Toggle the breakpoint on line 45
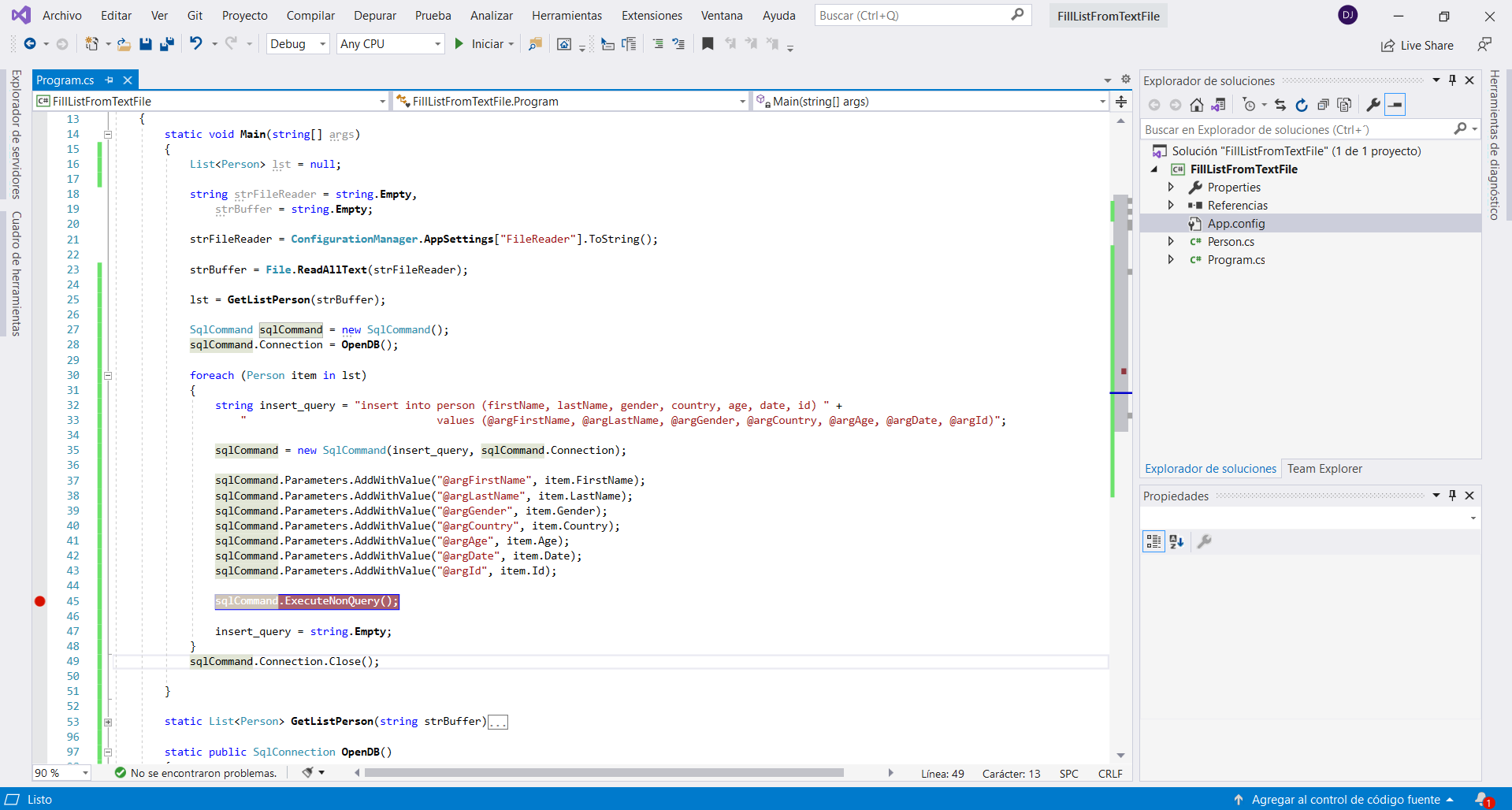 [40, 601]
